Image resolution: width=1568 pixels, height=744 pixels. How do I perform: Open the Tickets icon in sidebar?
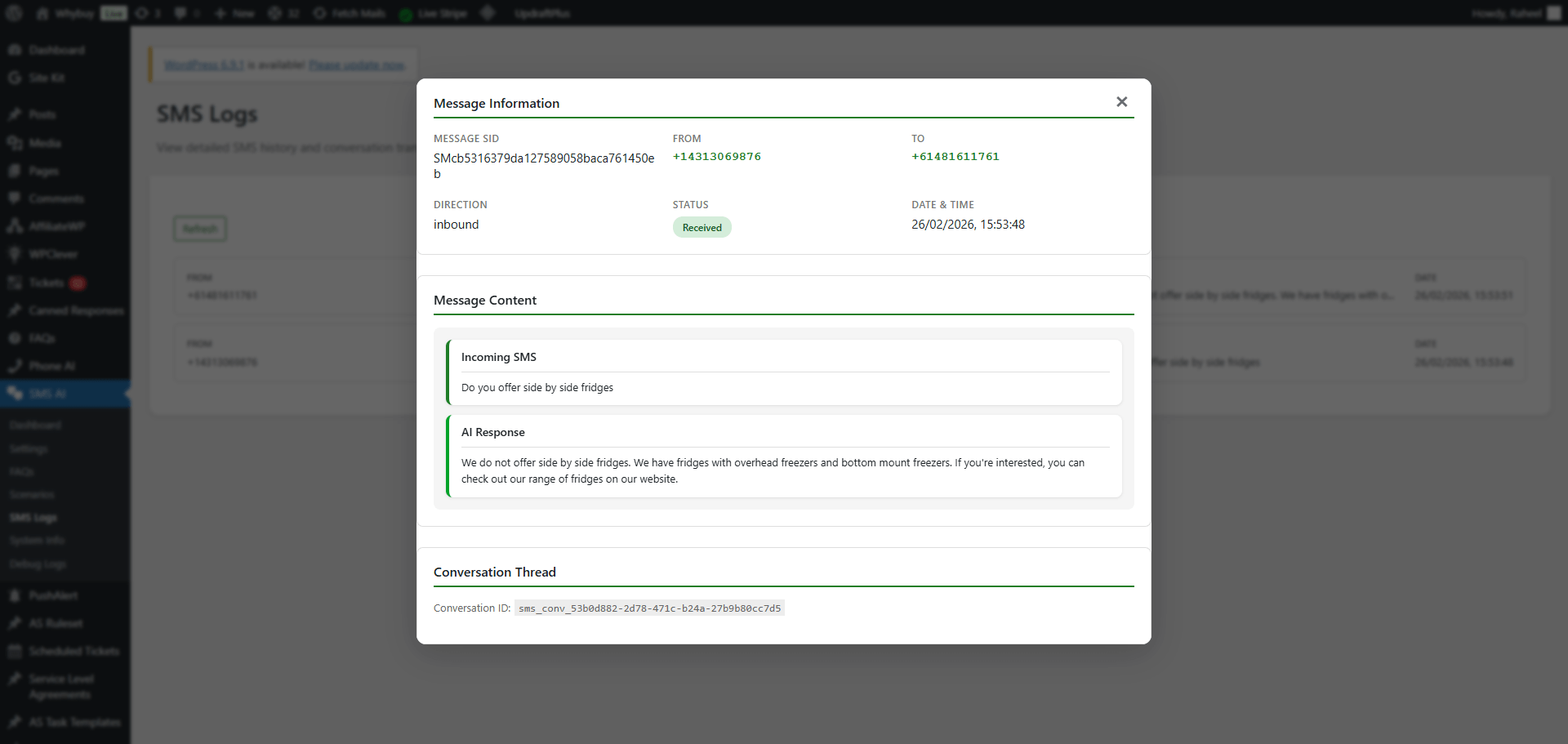(15, 283)
